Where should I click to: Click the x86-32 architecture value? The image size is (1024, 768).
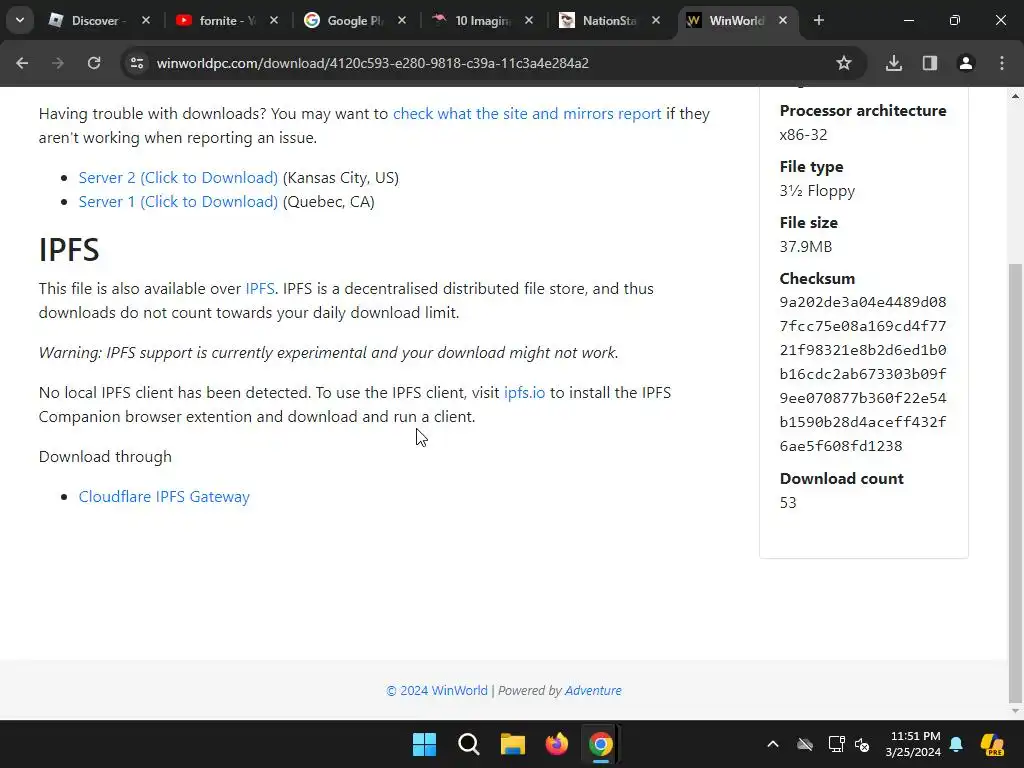pyautogui.click(x=803, y=135)
